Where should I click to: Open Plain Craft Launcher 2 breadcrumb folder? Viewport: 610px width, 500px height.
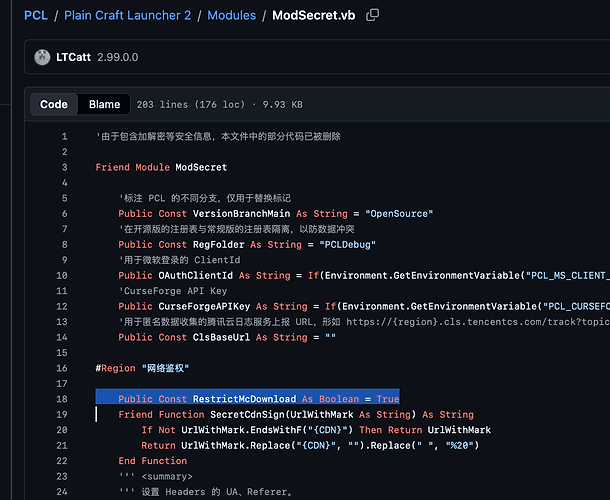(x=128, y=15)
